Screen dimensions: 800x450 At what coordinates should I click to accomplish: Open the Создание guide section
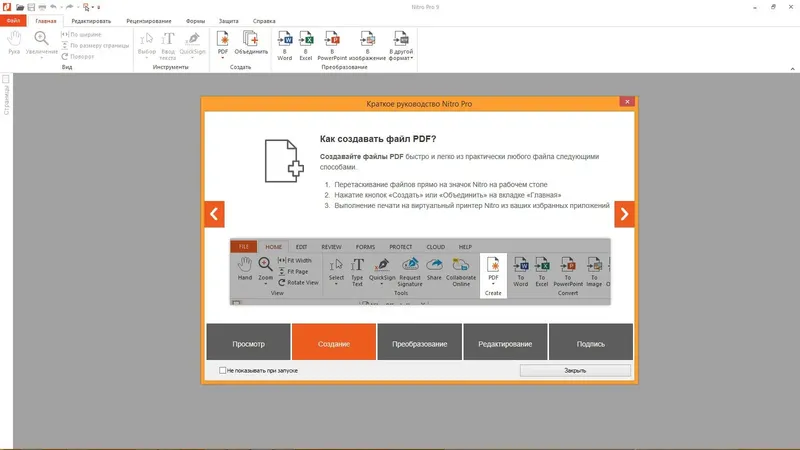(x=334, y=342)
